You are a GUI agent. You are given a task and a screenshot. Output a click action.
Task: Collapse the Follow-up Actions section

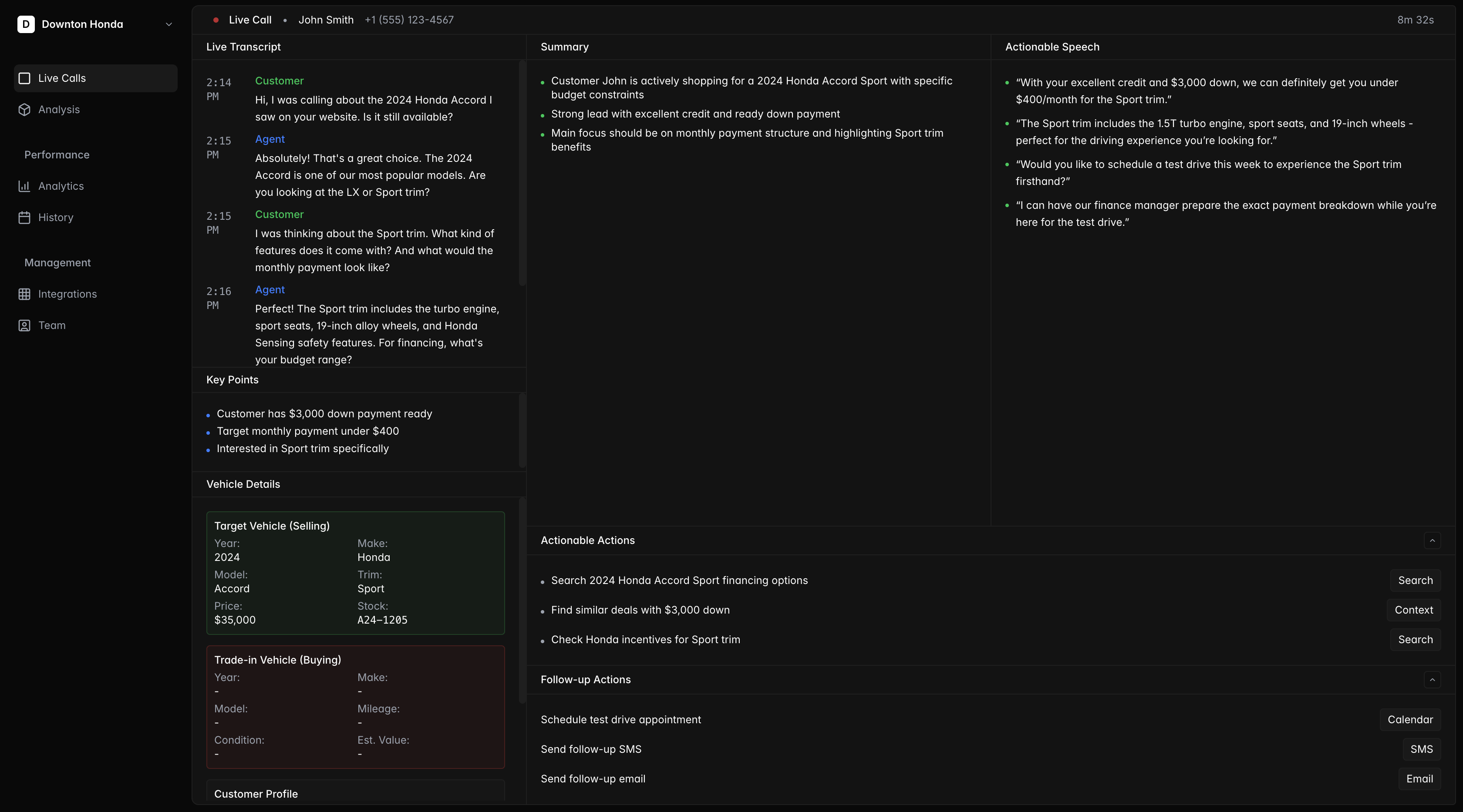(x=1432, y=679)
